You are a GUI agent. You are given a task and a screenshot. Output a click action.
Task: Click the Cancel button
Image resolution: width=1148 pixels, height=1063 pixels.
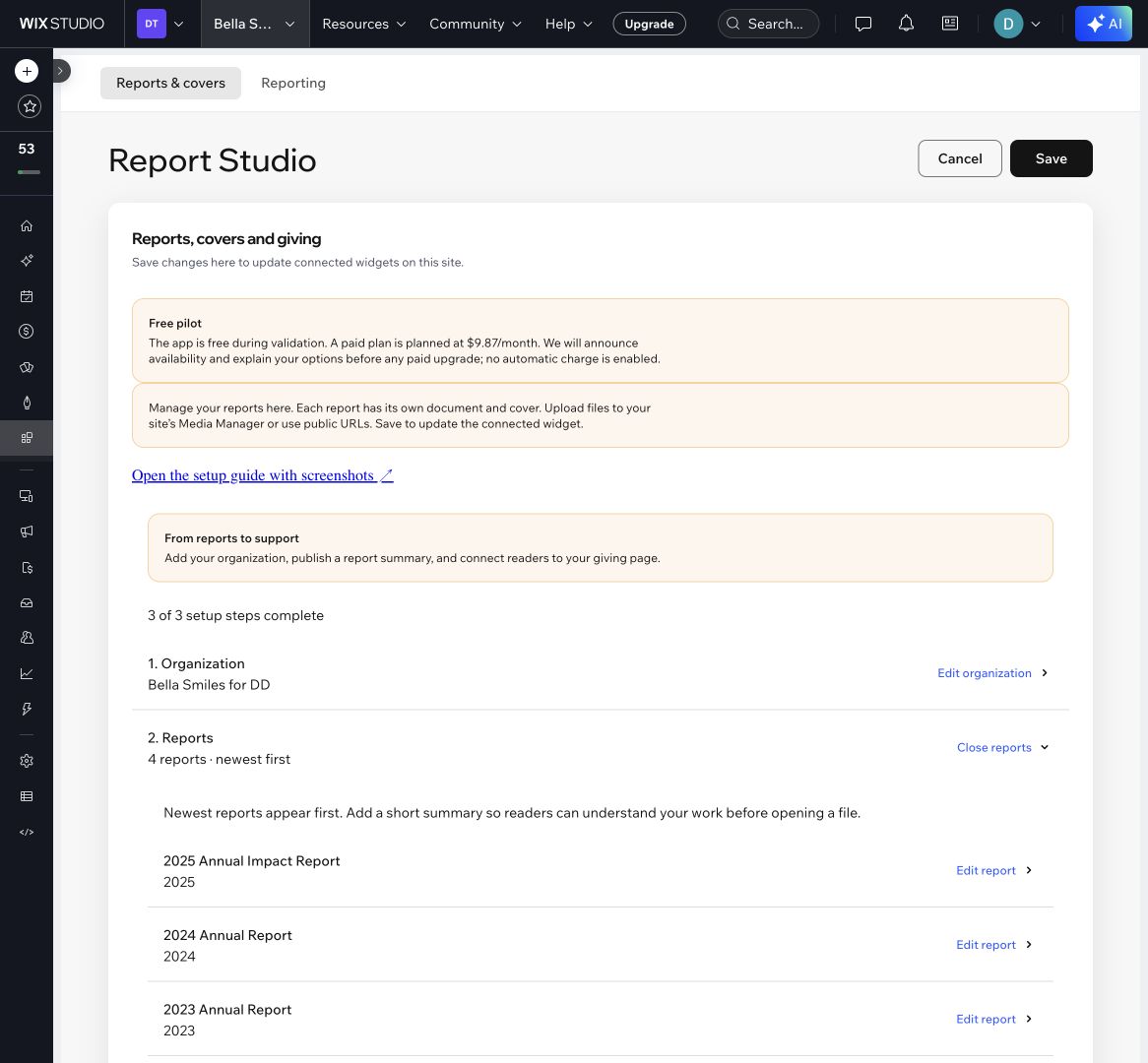[x=960, y=158]
